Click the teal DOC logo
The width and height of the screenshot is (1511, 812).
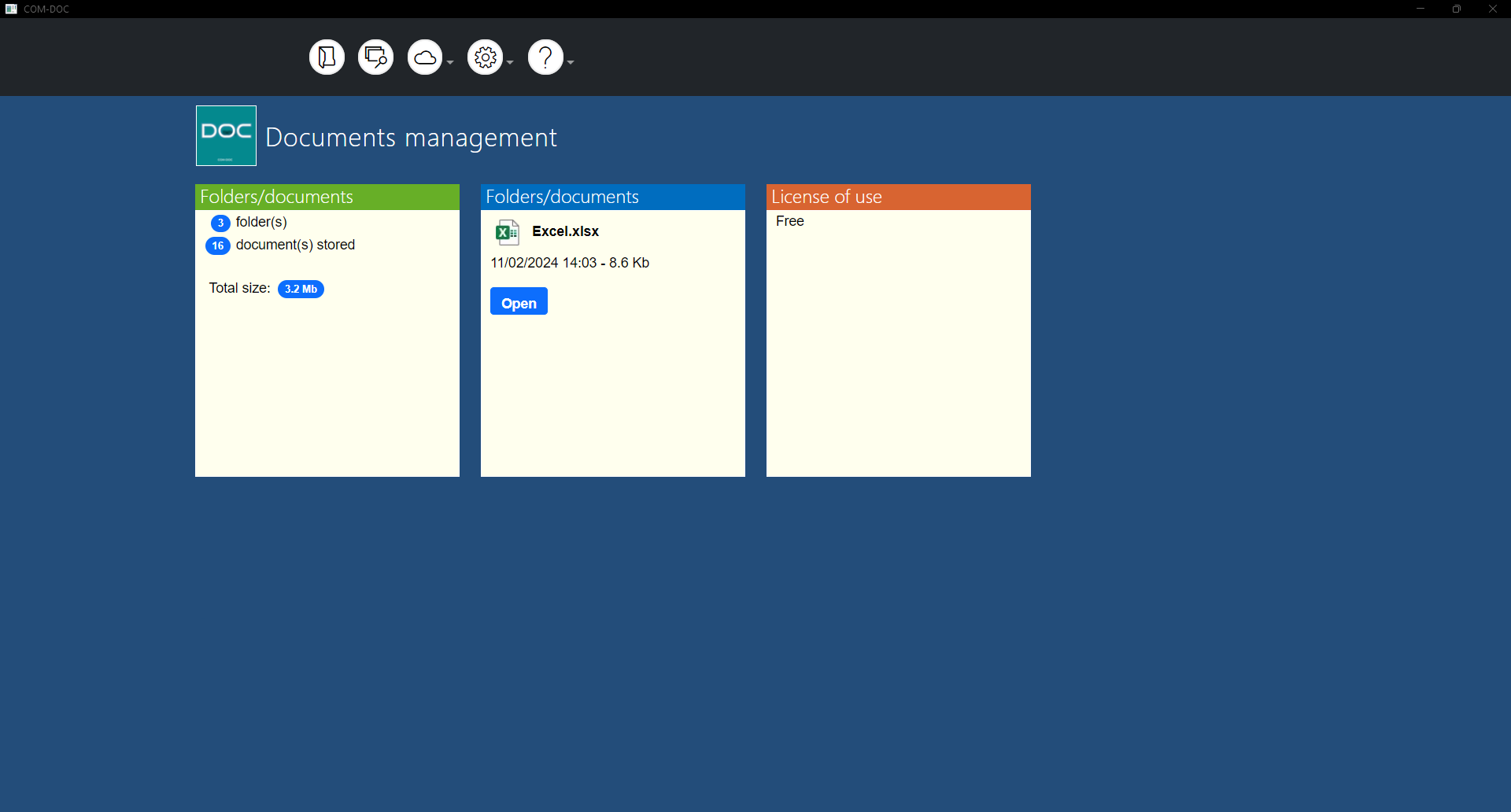[226, 135]
